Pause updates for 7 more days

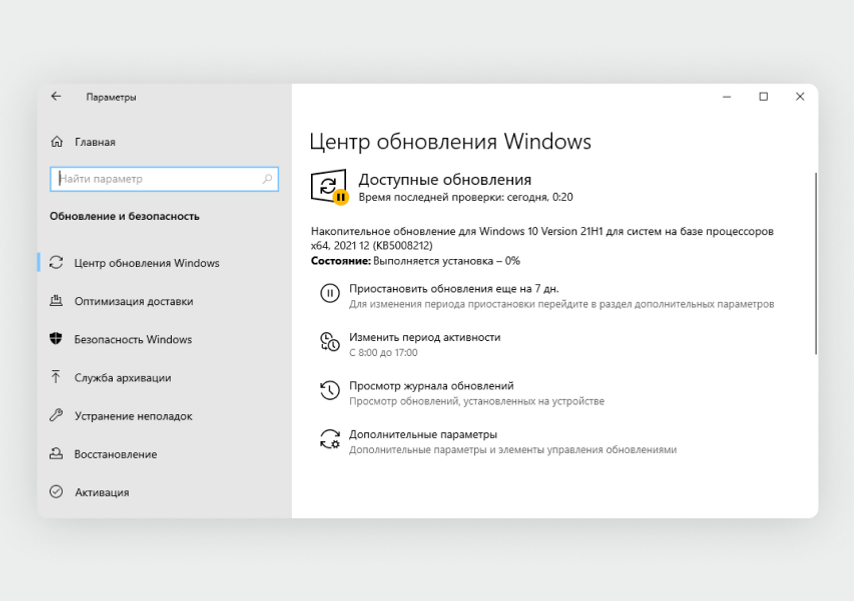tap(454, 288)
